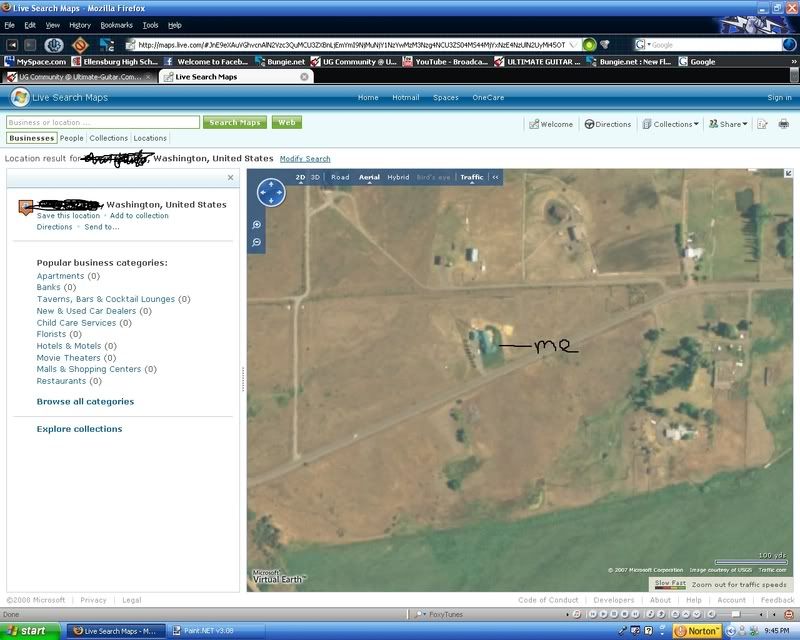
Task: Click the Norton tray button
Action: tap(697, 631)
